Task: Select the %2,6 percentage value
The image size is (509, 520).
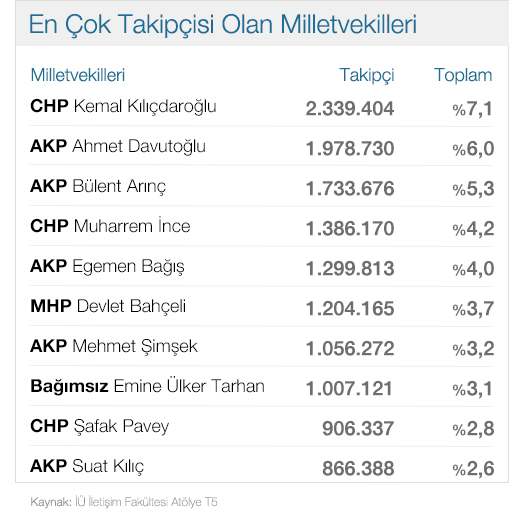Action: pyautogui.click(x=473, y=469)
